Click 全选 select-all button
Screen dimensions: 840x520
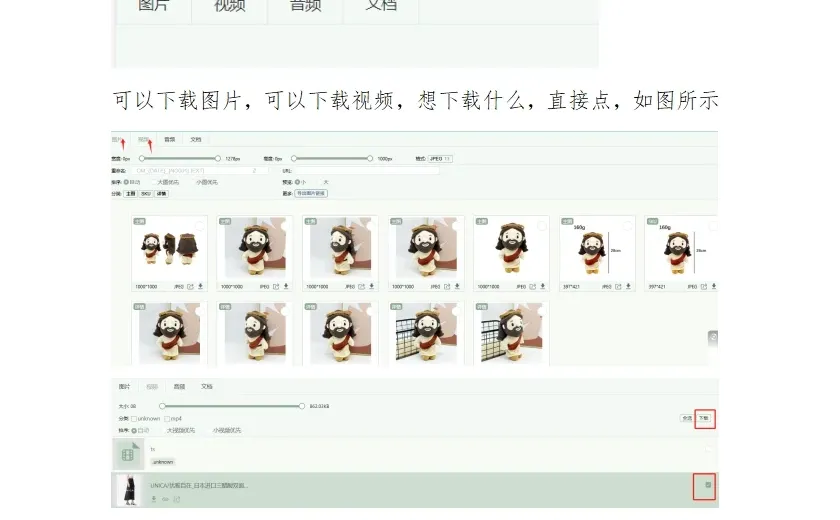686,418
